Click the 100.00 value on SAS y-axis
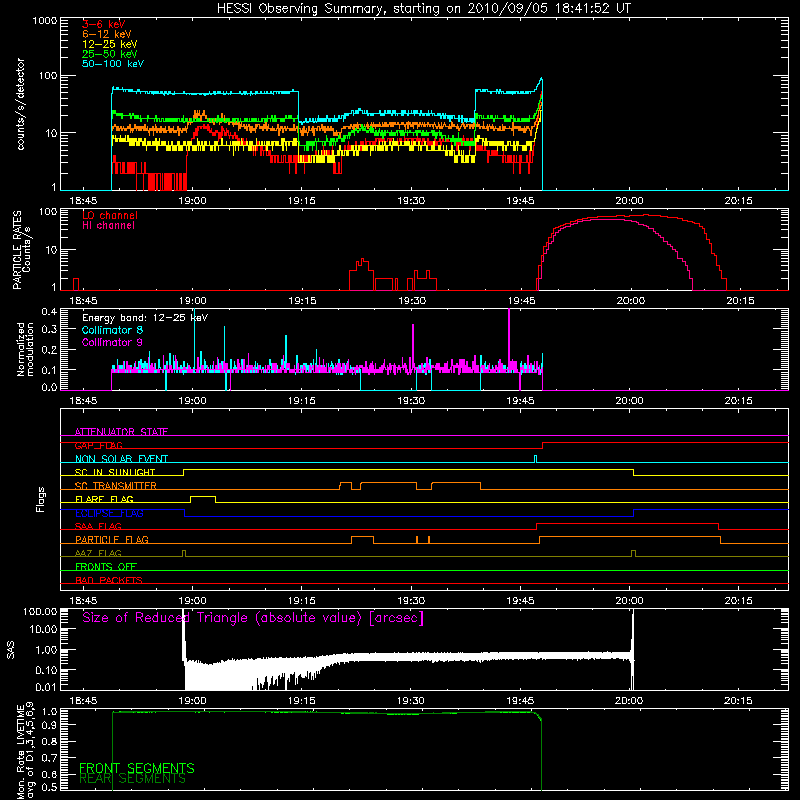The width and height of the screenshot is (800, 800). point(40,611)
